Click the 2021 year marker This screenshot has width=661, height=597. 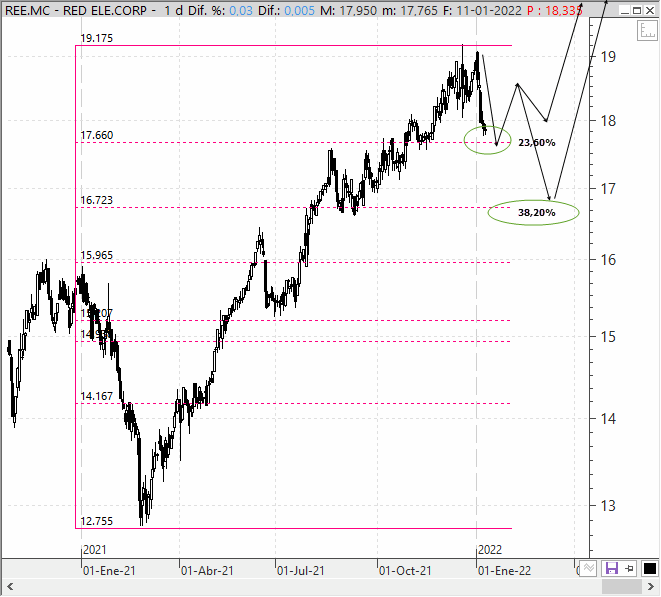(94, 550)
